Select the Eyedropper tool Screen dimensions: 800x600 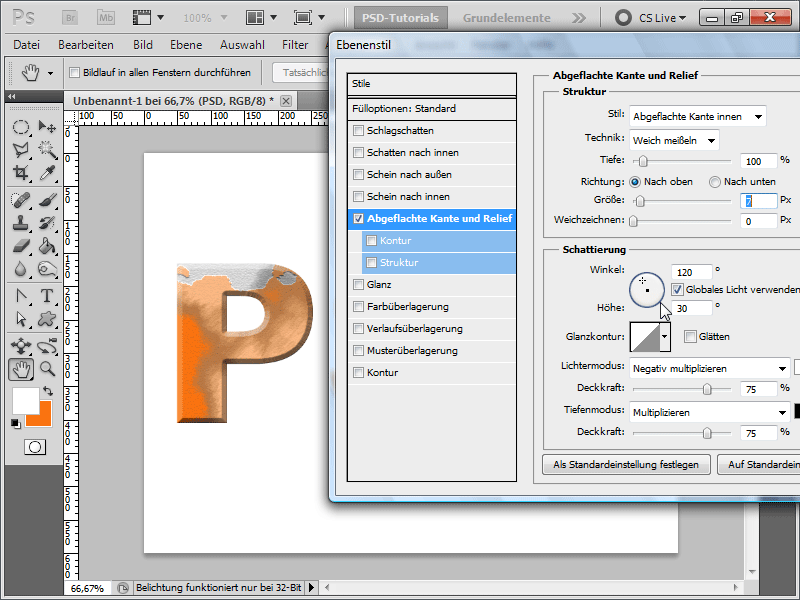47,172
